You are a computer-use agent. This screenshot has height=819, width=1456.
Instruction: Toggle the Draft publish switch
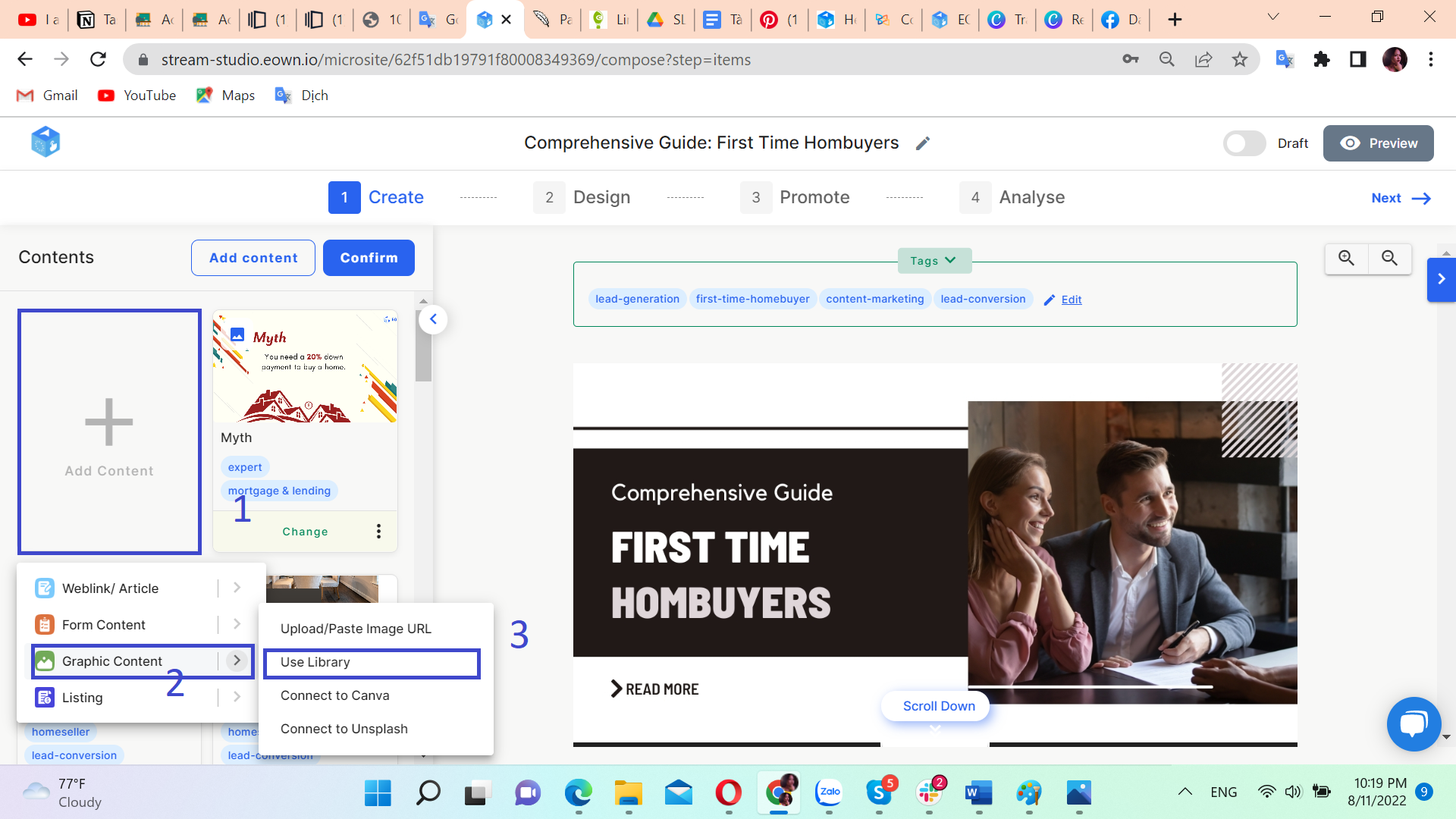coord(1244,143)
